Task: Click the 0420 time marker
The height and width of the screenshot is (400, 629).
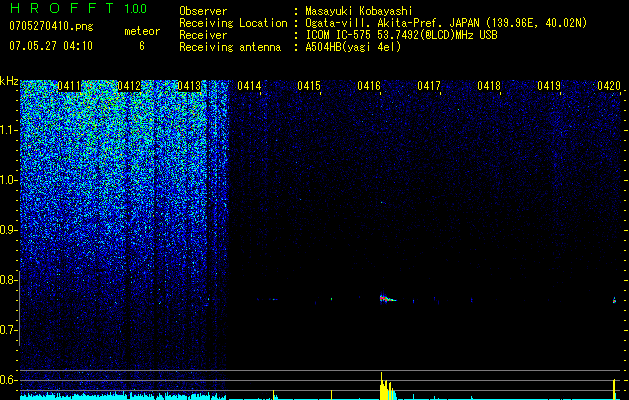Action: pos(609,86)
